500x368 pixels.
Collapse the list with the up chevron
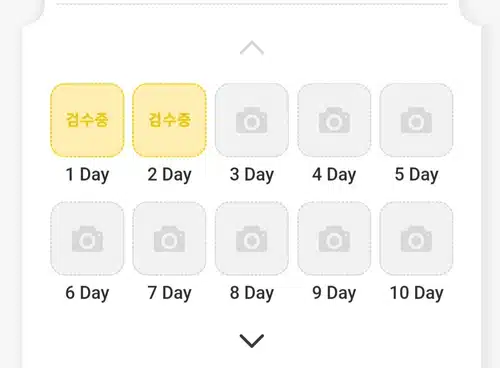(252, 48)
